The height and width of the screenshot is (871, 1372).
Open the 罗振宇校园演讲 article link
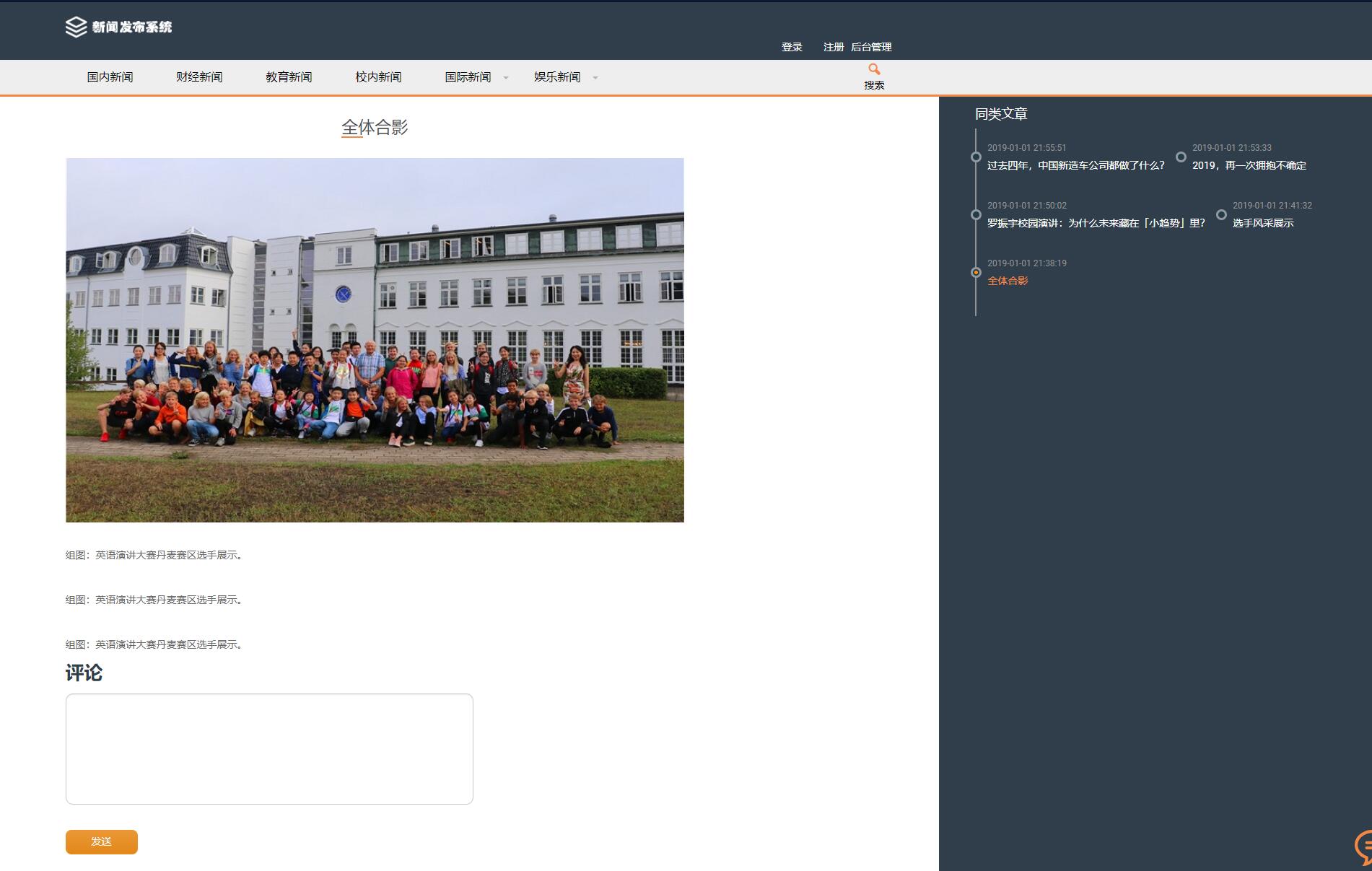[1096, 223]
